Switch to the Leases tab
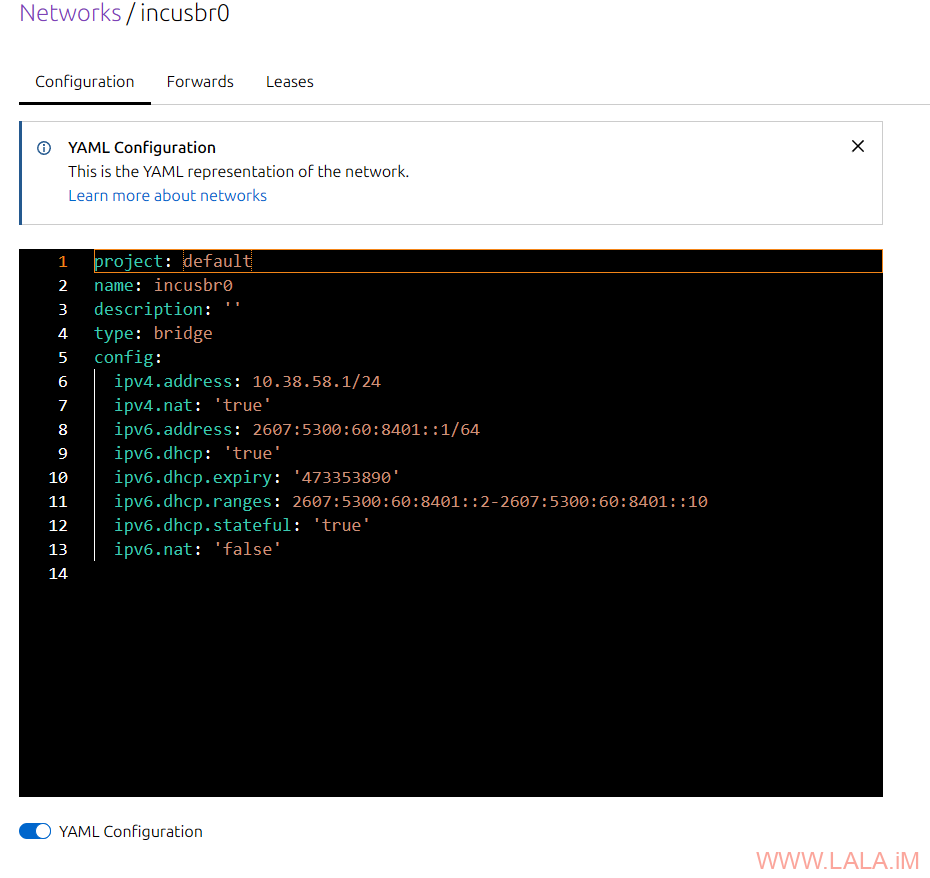This screenshot has height=878, width=930. click(289, 82)
